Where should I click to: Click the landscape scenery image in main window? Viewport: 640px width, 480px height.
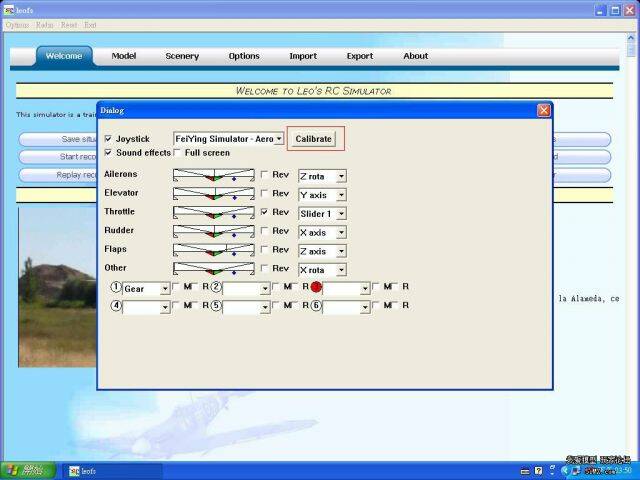[x=58, y=287]
